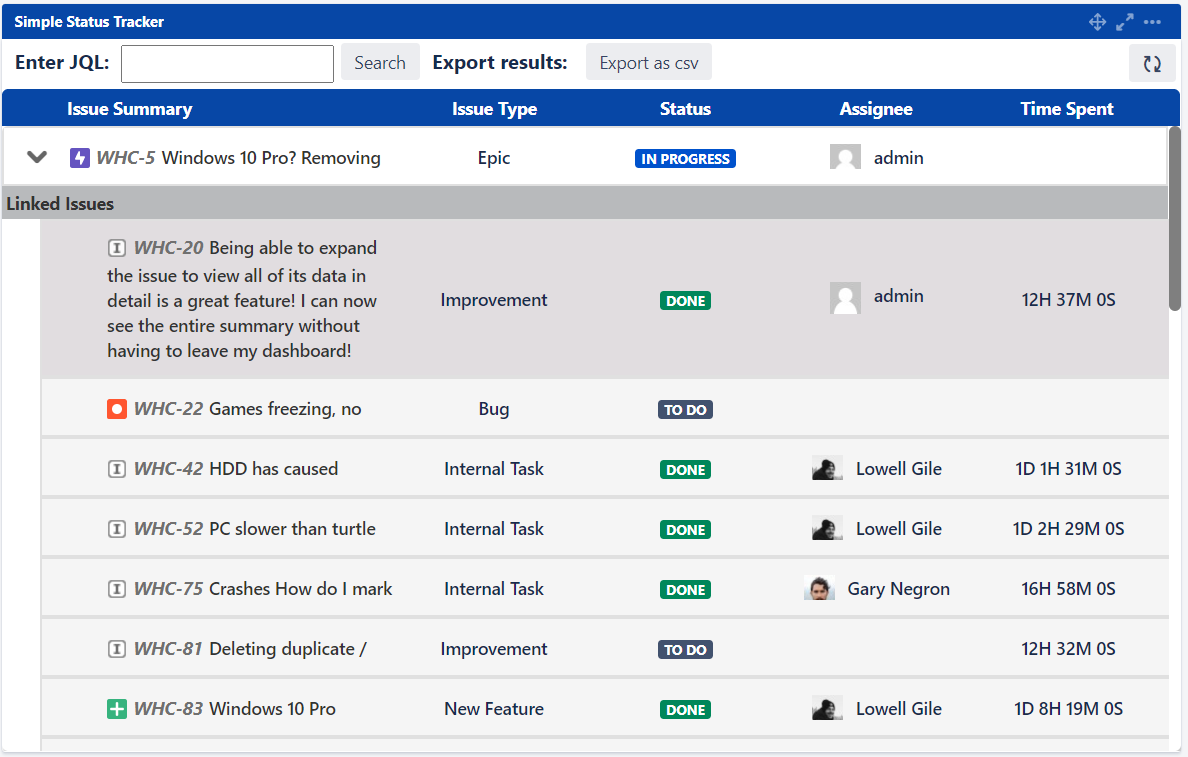This screenshot has width=1188, height=757.
Task: Open issue link WHC-75
Action: 169,589
